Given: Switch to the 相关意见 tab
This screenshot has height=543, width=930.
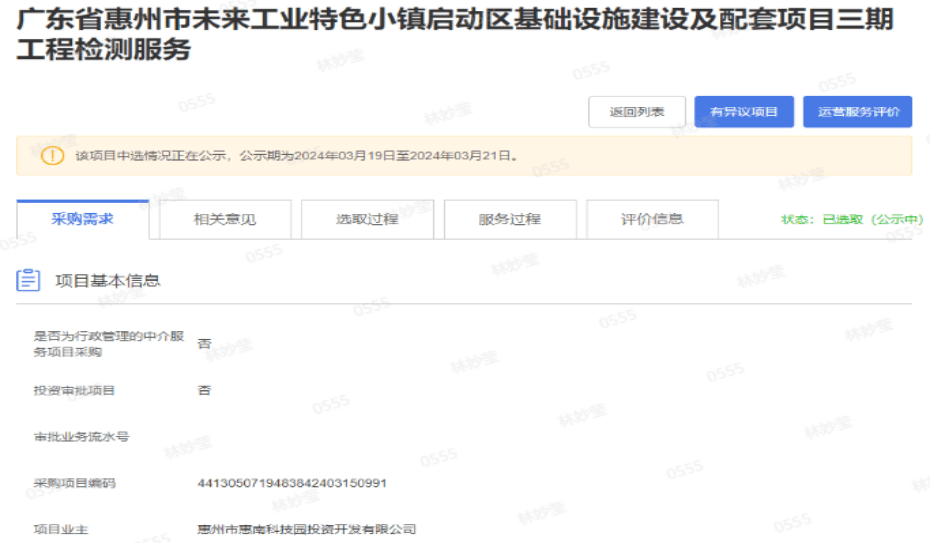Looking at the screenshot, I should pos(225,219).
